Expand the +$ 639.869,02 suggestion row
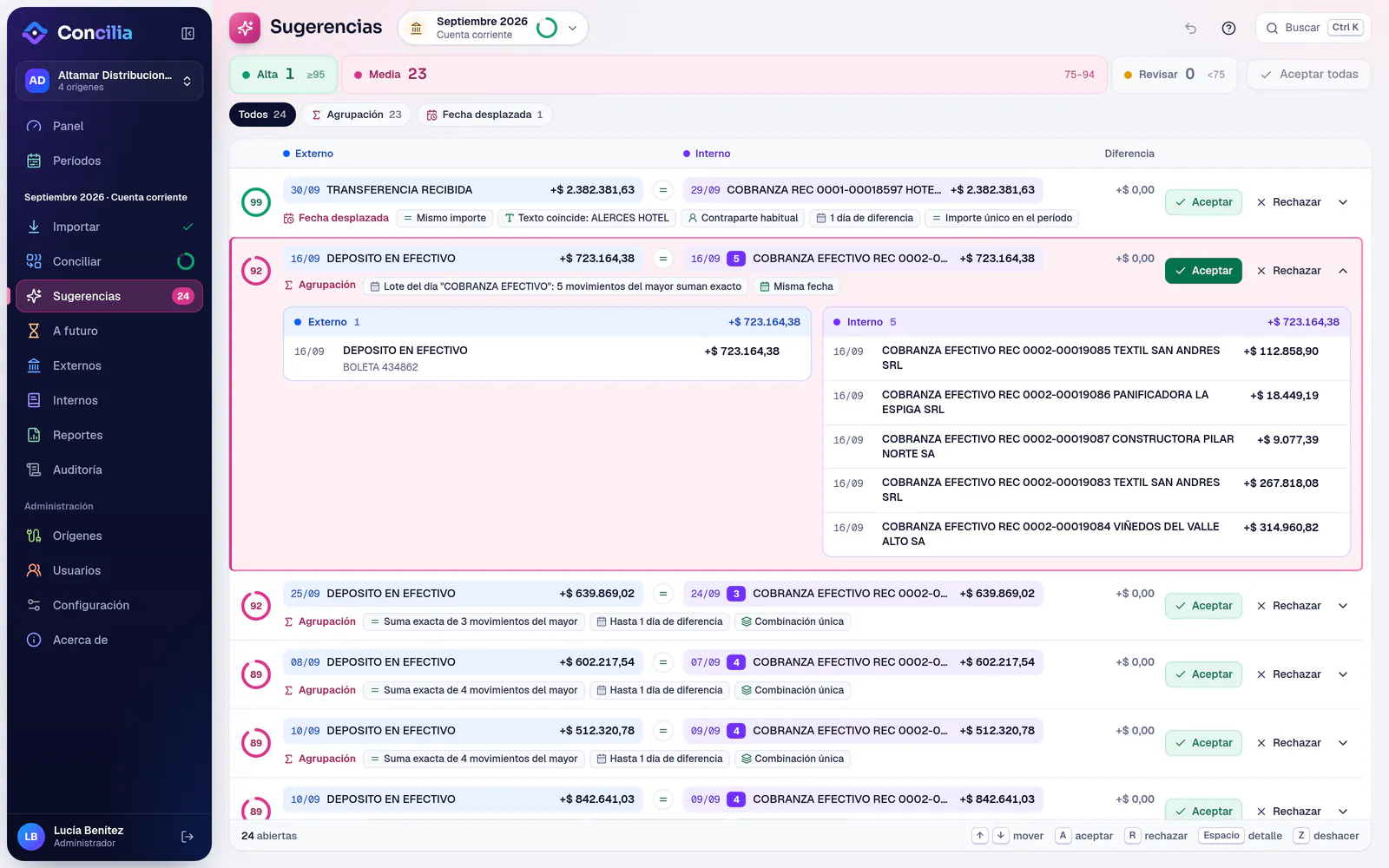This screenshot has height=868, width=1389. pyautogui.click(x=1343, y=606)
